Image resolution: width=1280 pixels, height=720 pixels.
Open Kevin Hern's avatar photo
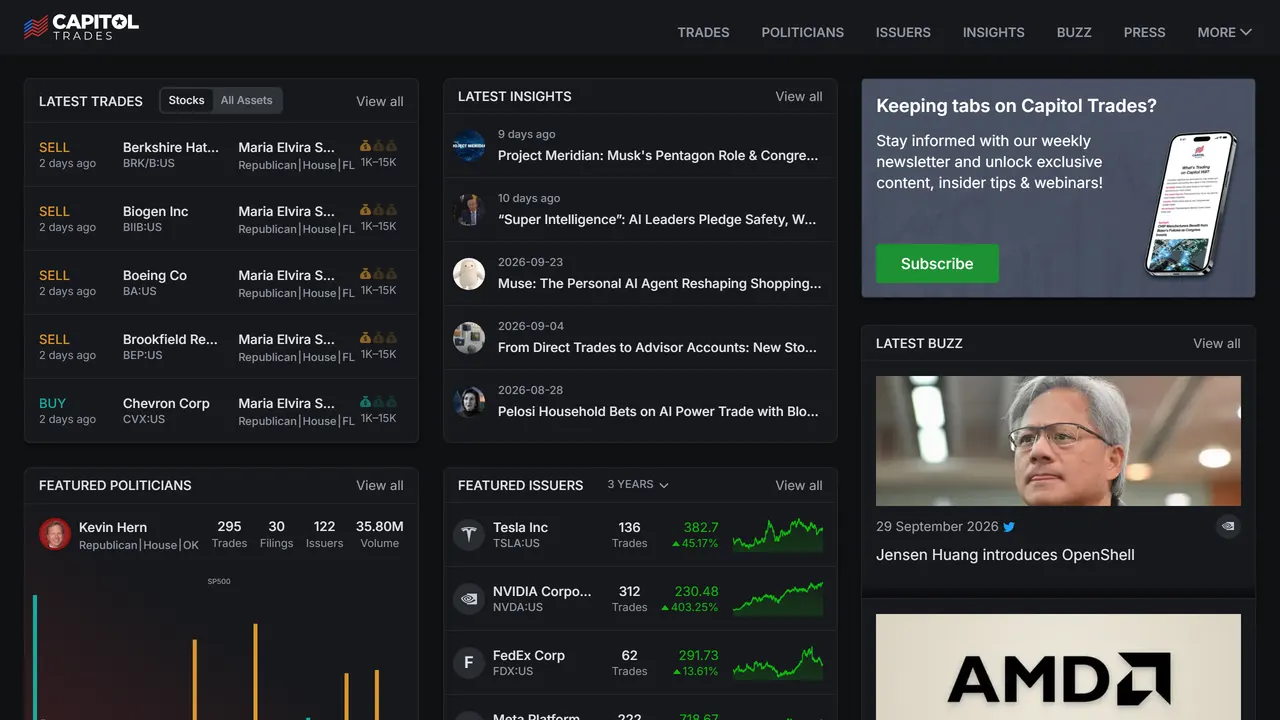click(x=55, y=534)
